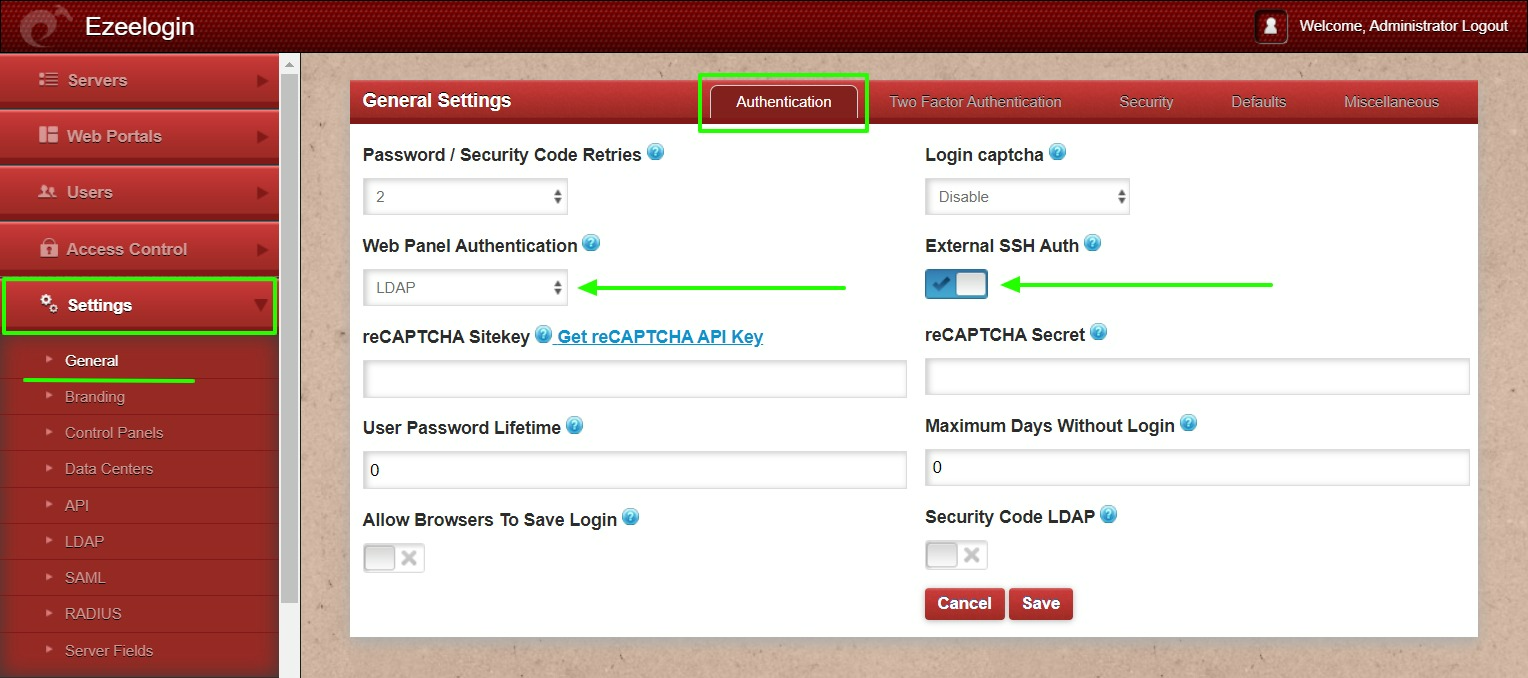This screenshot has height=678, width=1528.
Task: Click the Access Control lock icon
Action: [48, 248]
